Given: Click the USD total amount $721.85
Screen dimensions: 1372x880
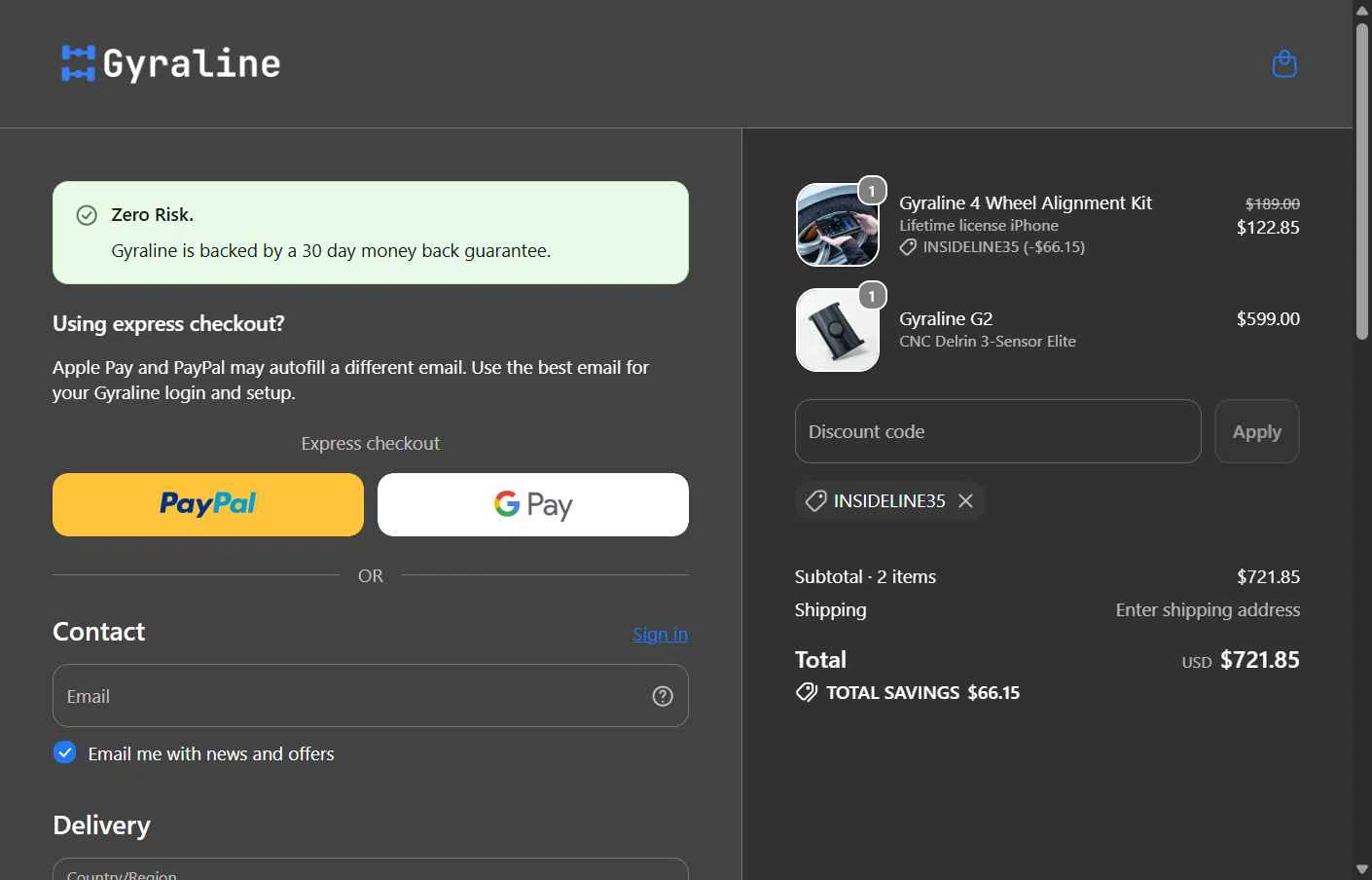Looking at the screenshot, I should pos(1260,659).
